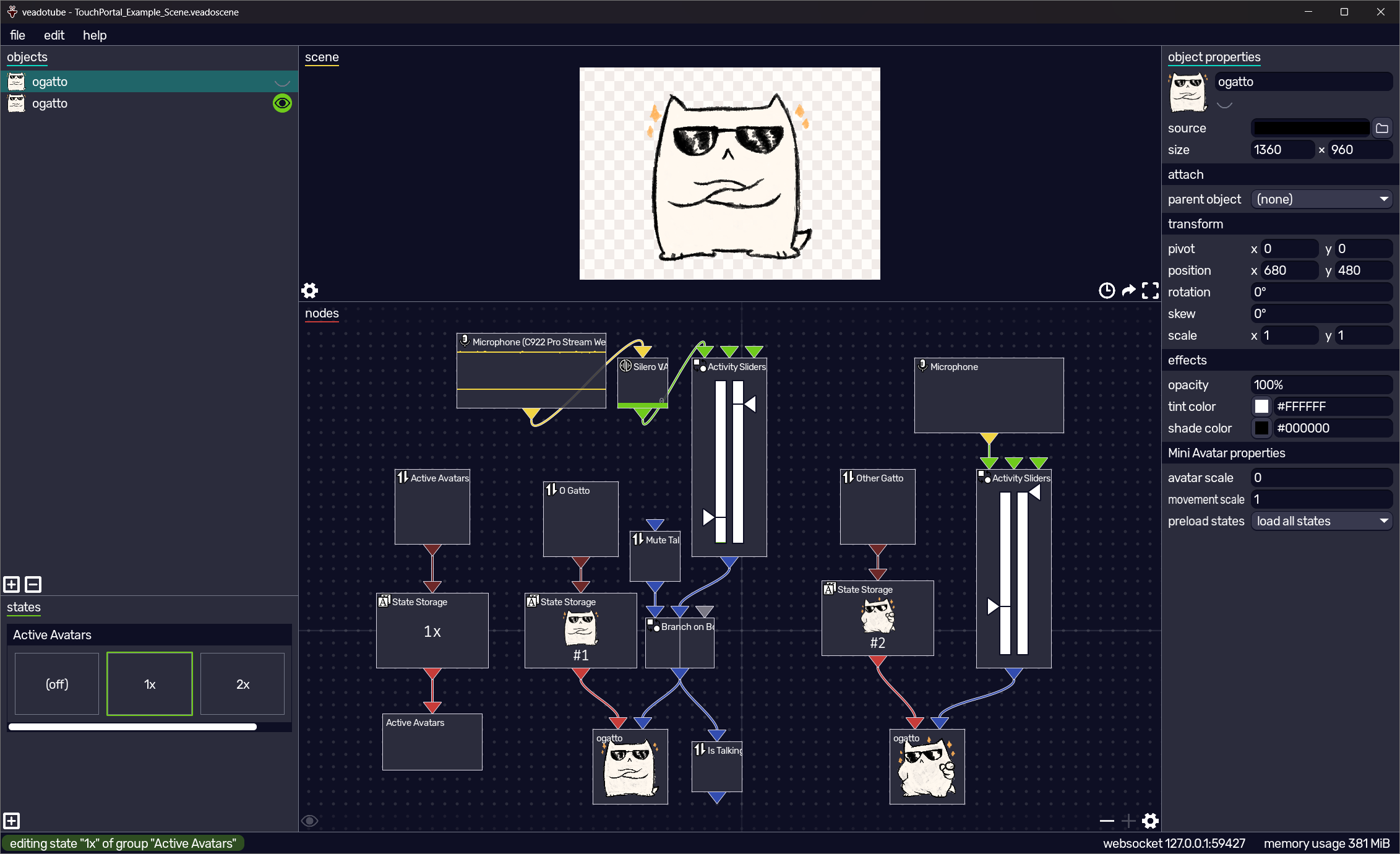Zoom out nodes with minus icon
This screenshot has height=854, width=1400.
1107,821
